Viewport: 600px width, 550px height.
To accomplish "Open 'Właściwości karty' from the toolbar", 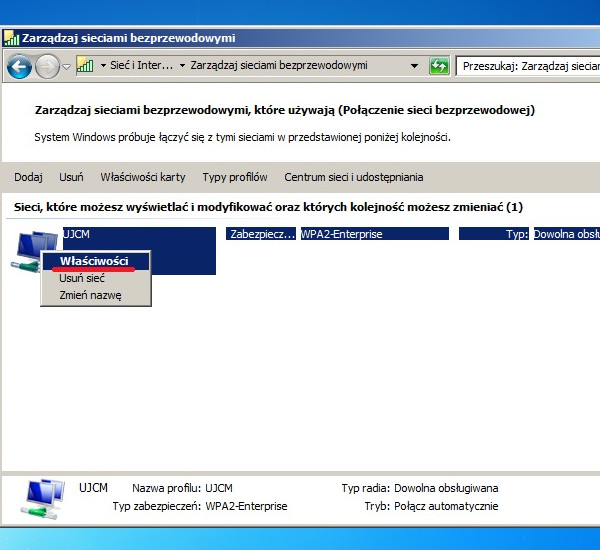I will pyautogui.click(x=143, y=177).
